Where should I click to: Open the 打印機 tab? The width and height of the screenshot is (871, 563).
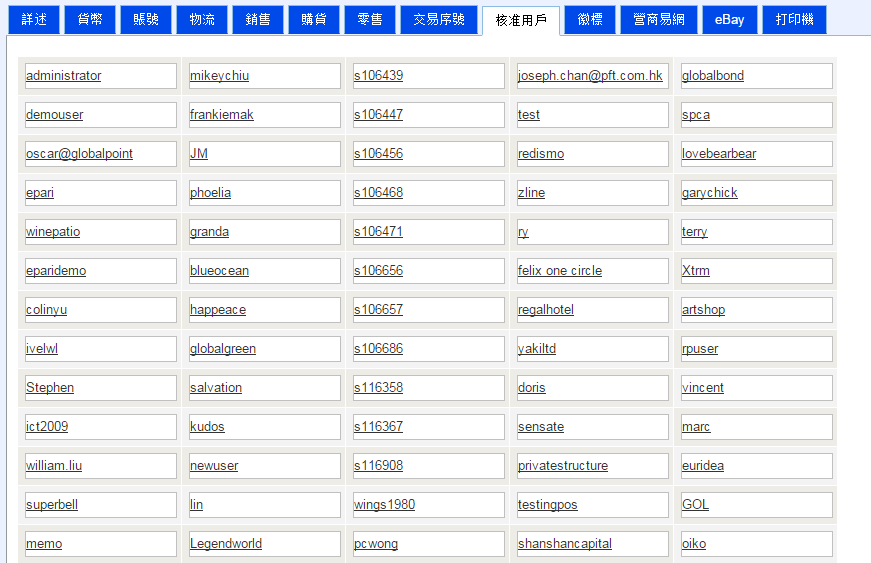795,19
